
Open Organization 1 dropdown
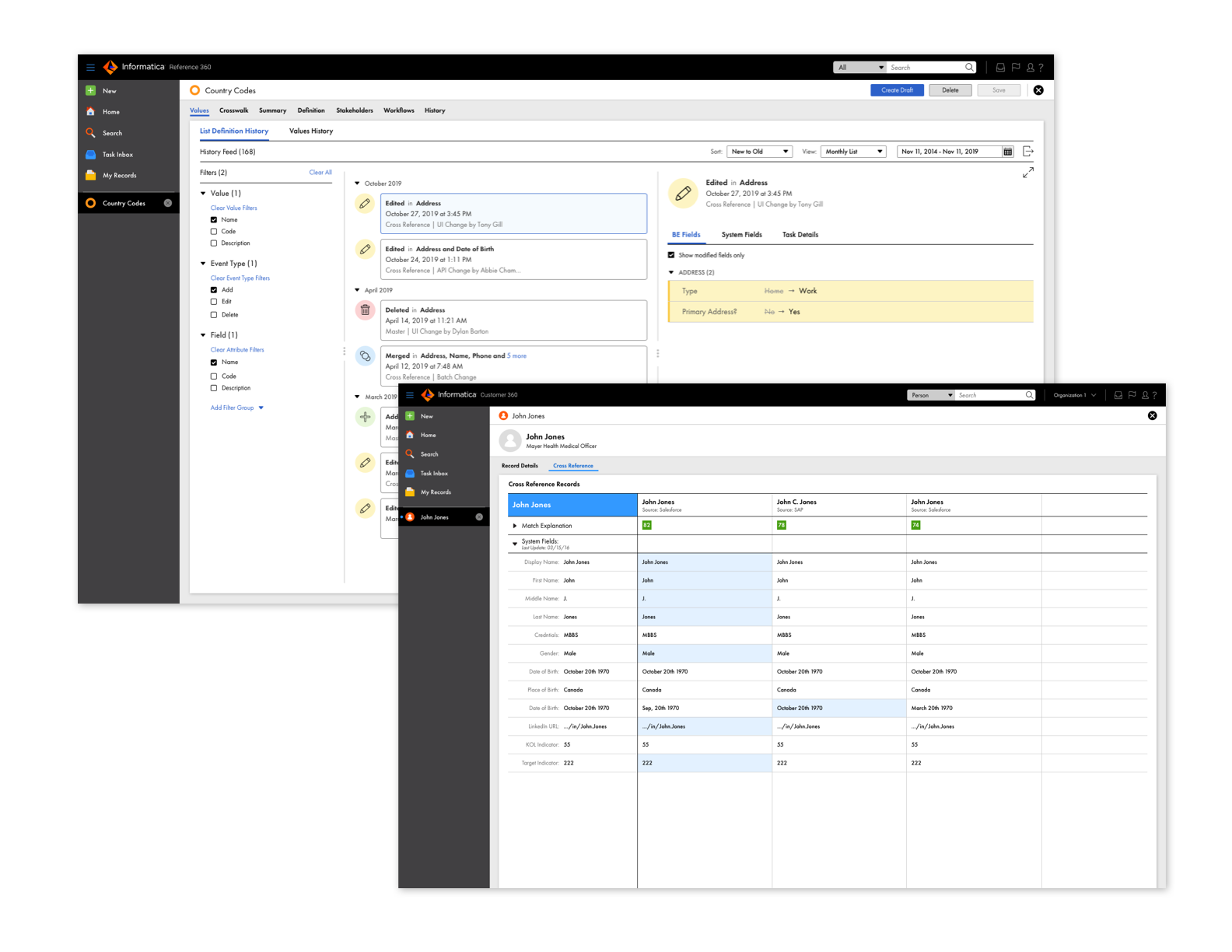pyautogui.click(x=1074, y=395)
